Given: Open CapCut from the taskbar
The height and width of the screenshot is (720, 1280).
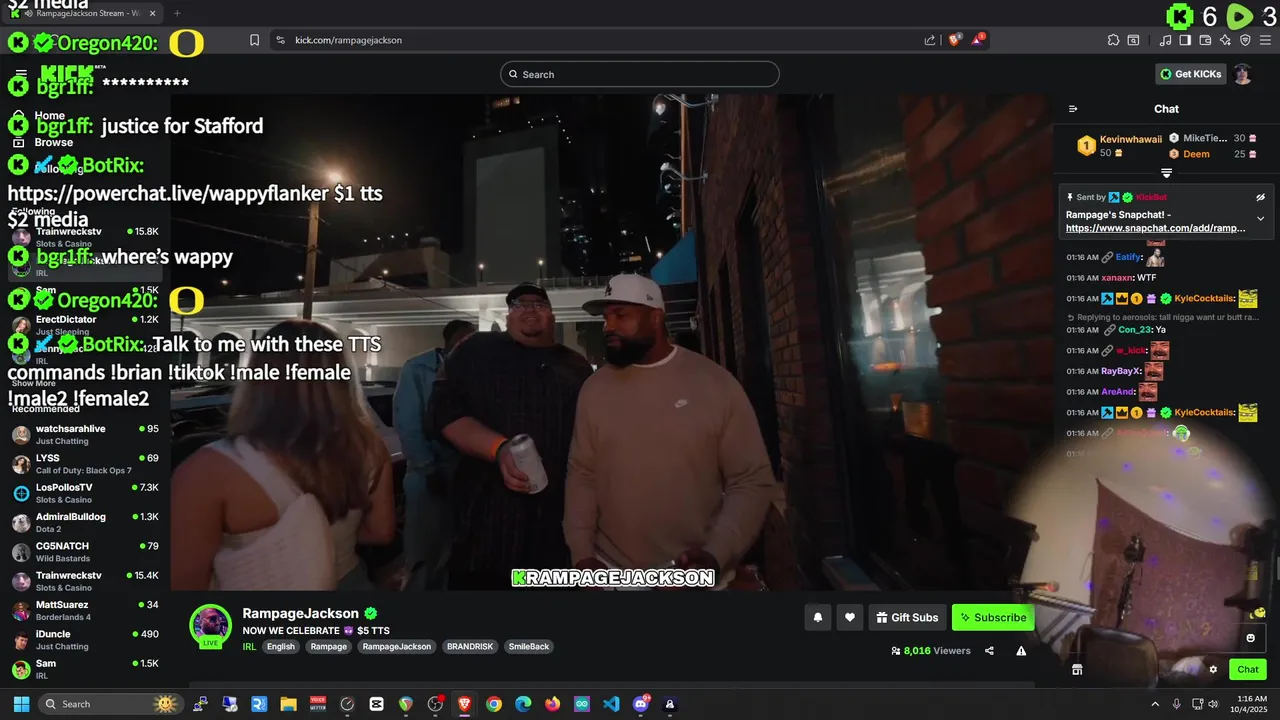Looking at the screenshot, I should (x=376, y=704).
